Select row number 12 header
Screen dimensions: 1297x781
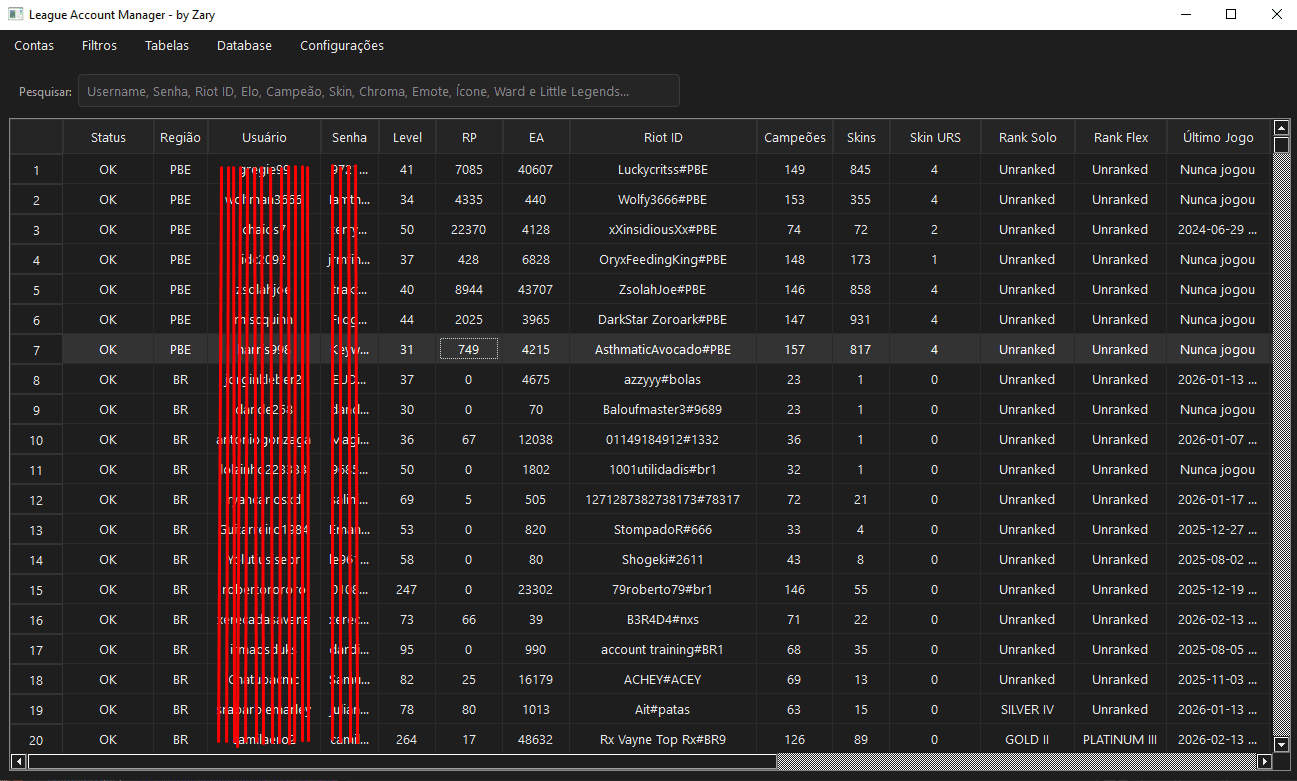pyautogui.click(x=36, y=500)
